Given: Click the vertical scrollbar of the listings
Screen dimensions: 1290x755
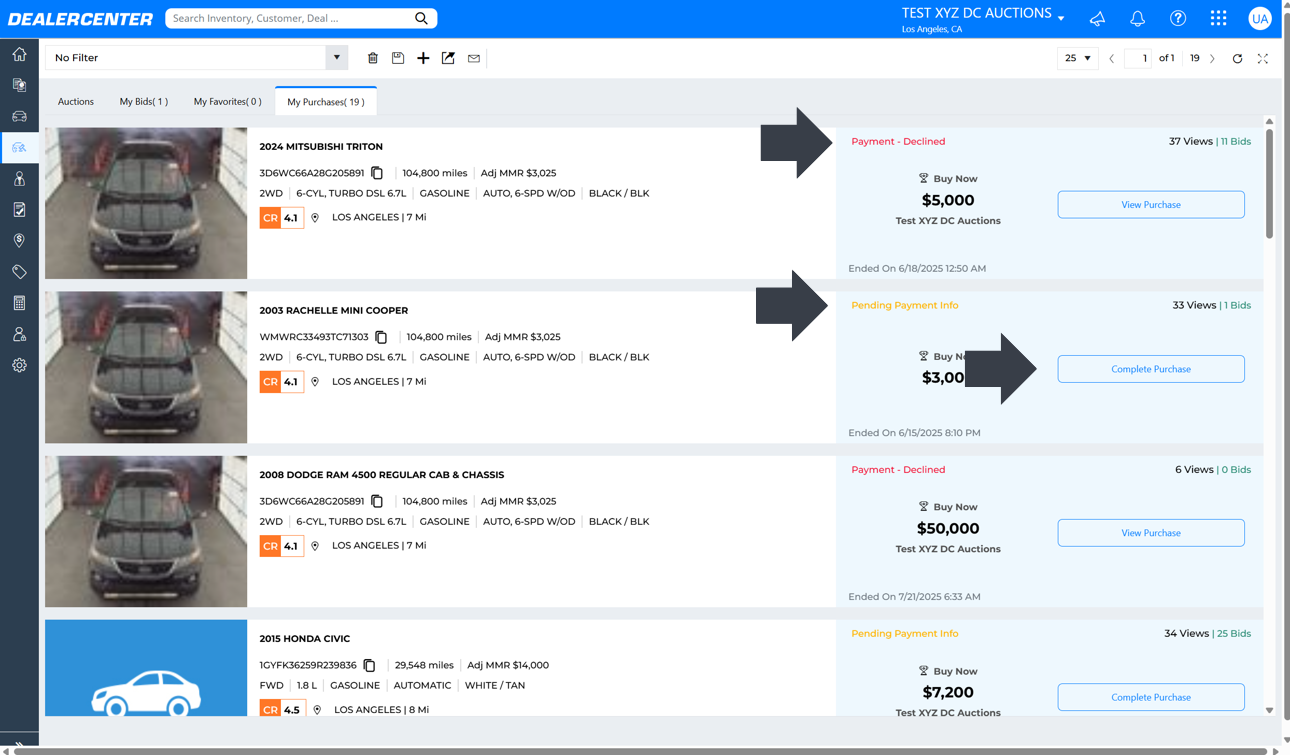Looking at the screenshot, I should coord(1269,183).
